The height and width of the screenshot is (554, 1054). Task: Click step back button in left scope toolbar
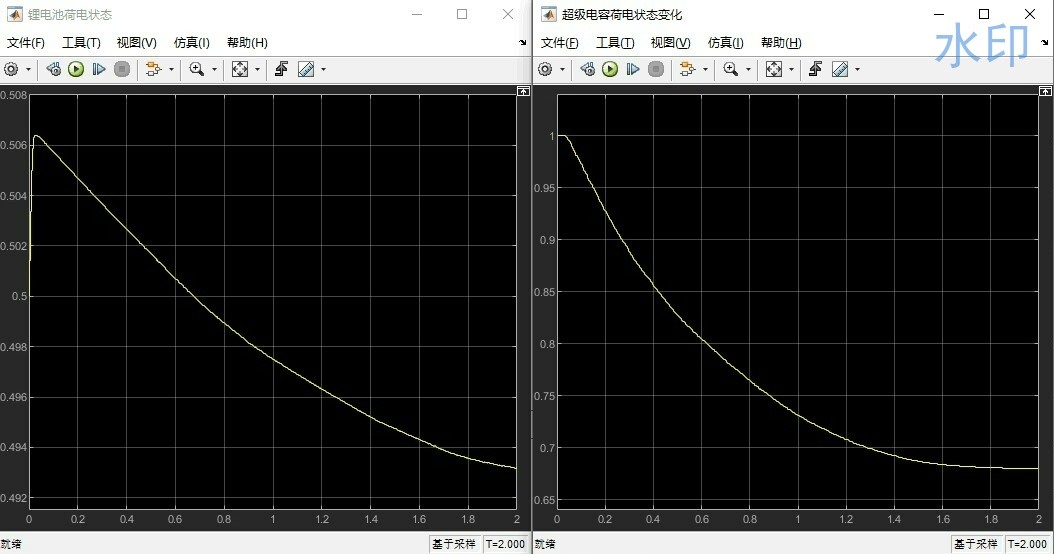54,69
